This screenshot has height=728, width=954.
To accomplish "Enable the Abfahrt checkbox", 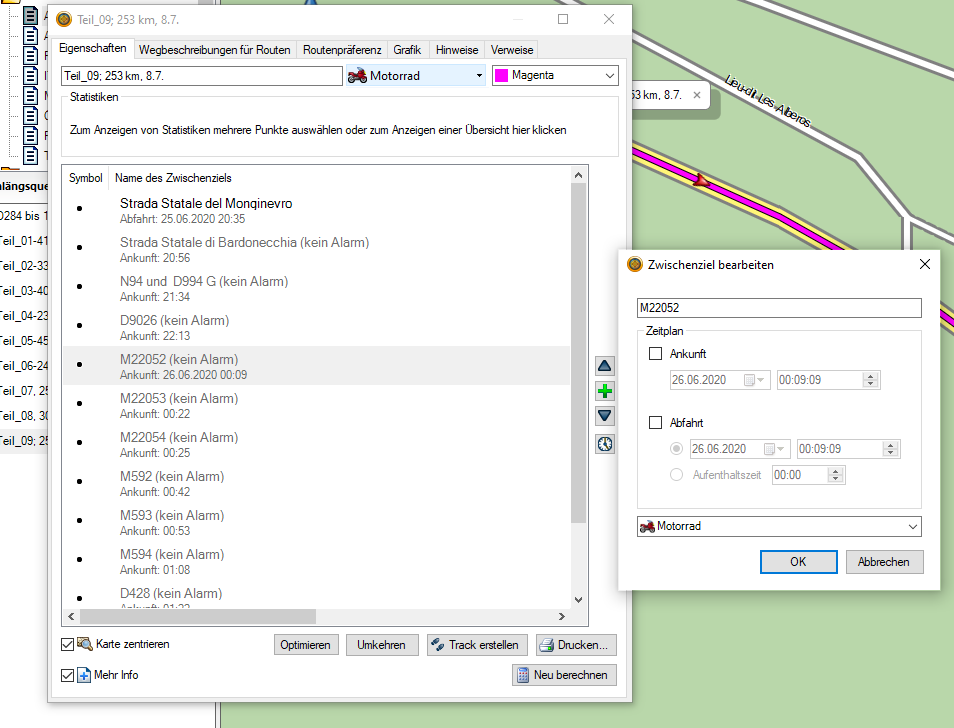I will [656, 423].
